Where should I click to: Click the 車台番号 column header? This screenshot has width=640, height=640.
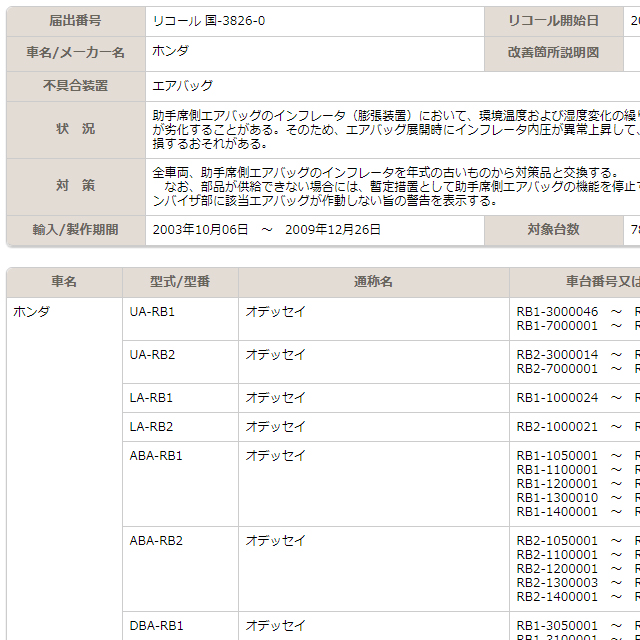click(x=575, y=282)
